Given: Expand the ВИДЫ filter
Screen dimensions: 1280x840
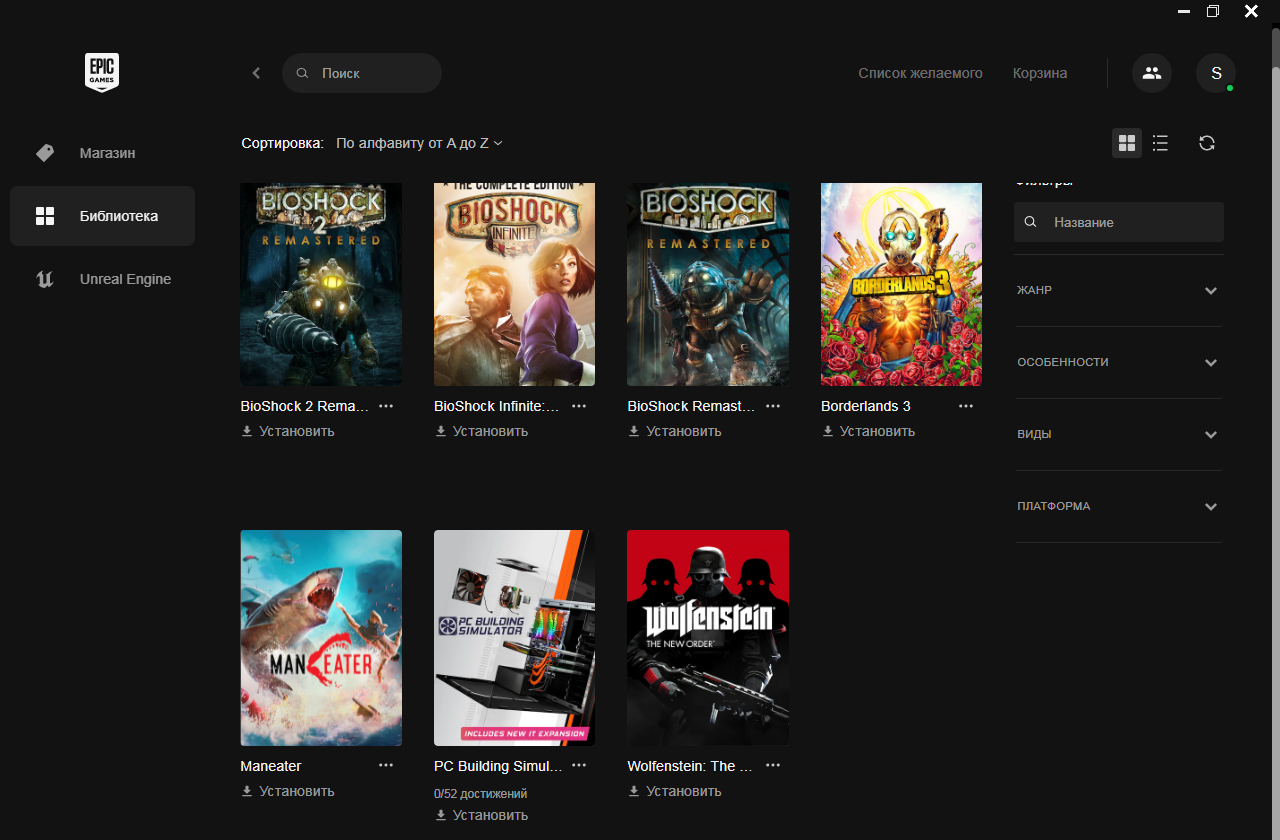Looking at the screenshot, I should point(1119,434).
